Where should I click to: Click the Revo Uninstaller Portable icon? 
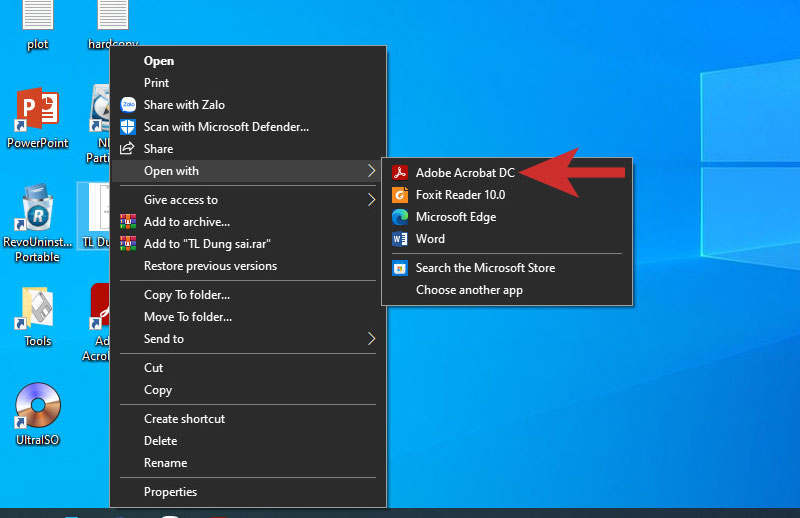tap(38, 208)
